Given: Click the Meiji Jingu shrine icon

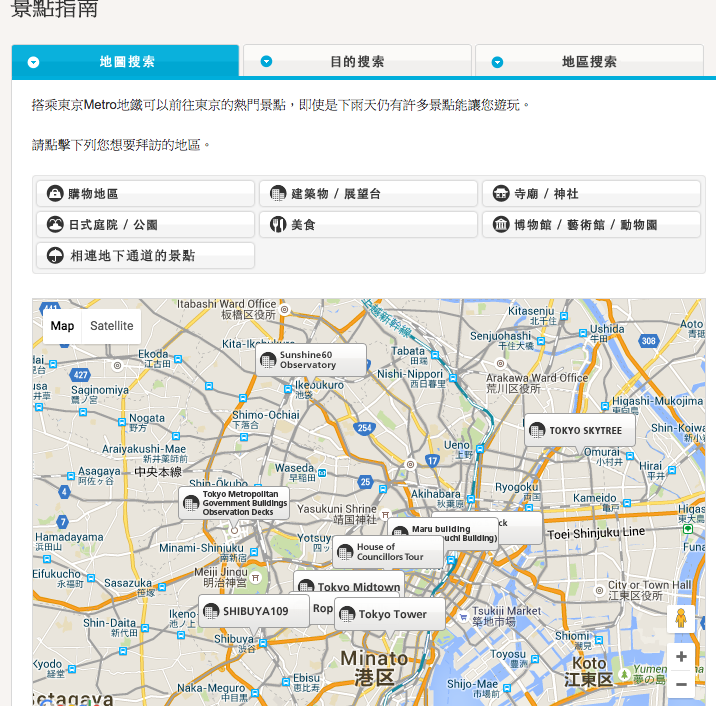Looking at the screenshot, I should tap(256, 578).
